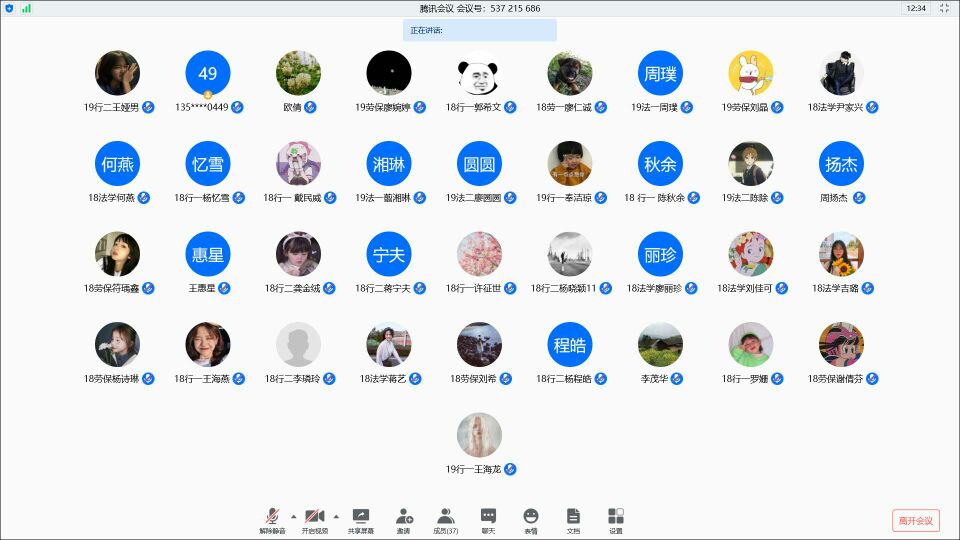This screenshot has height=540, width=960.
Task: Expand video options arrow beside 开启视频
Action: click(336, 516)
